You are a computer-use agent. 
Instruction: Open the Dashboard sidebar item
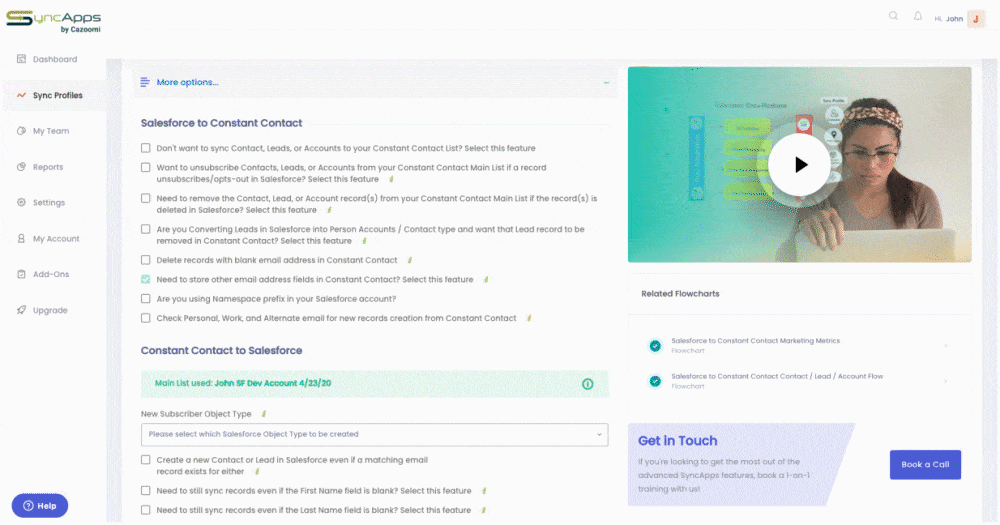coord(55,59)
